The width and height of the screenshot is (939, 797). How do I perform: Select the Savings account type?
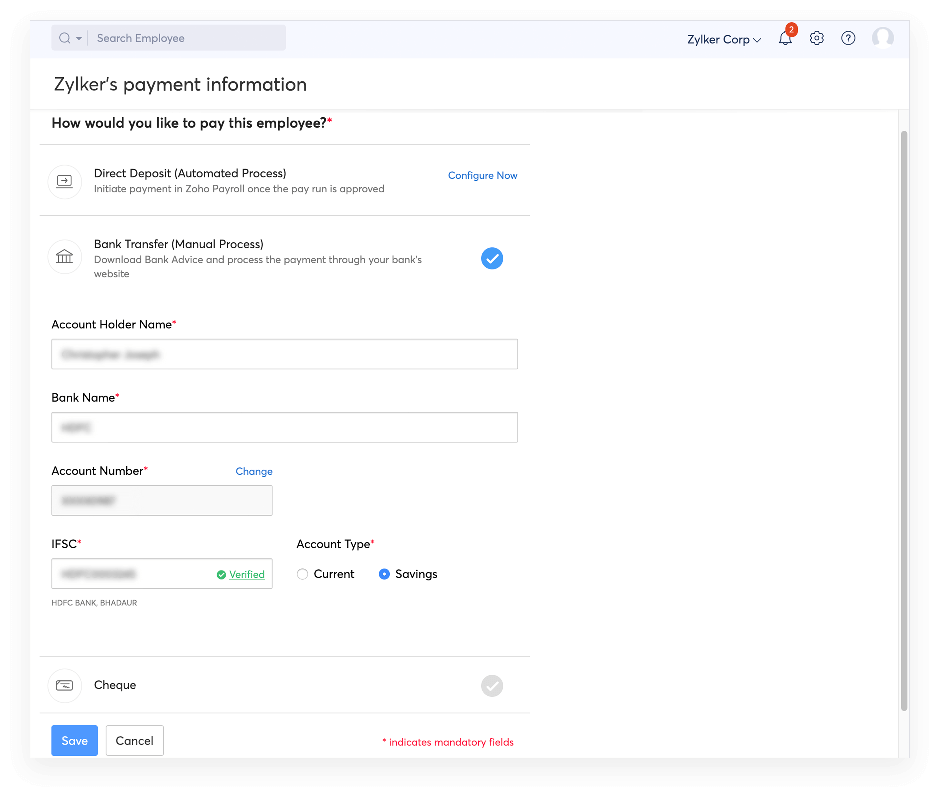[383, 574]
